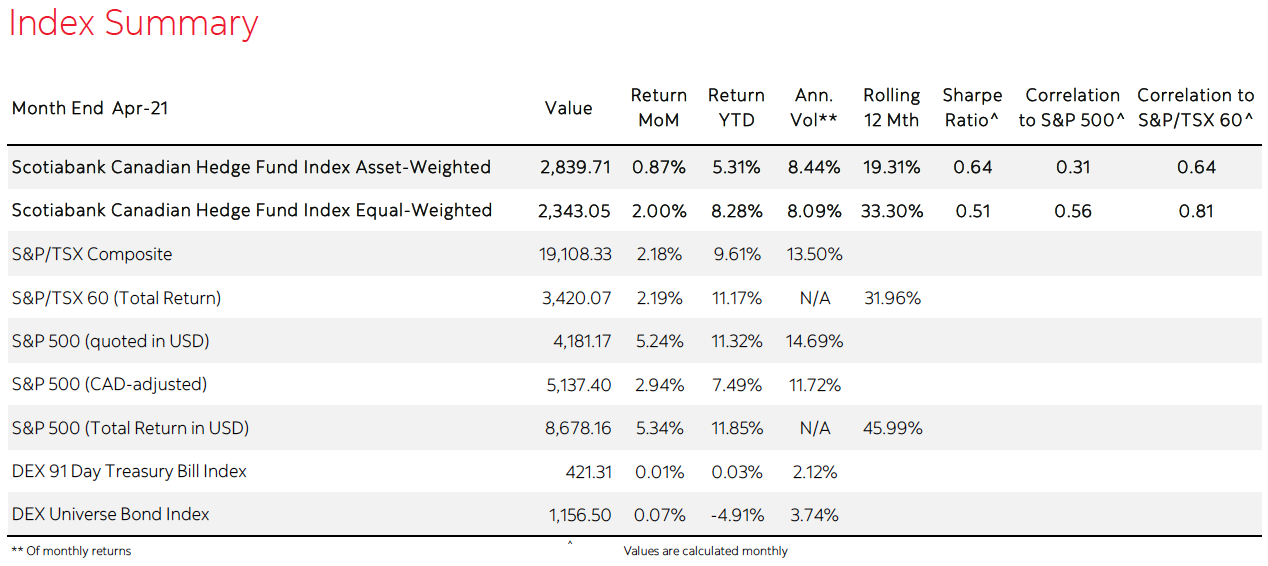Select the Hedge Fund Index Equal-Weighted row label
The height and width of the screenshot is (566, 1268).
(x=252, y=210)
